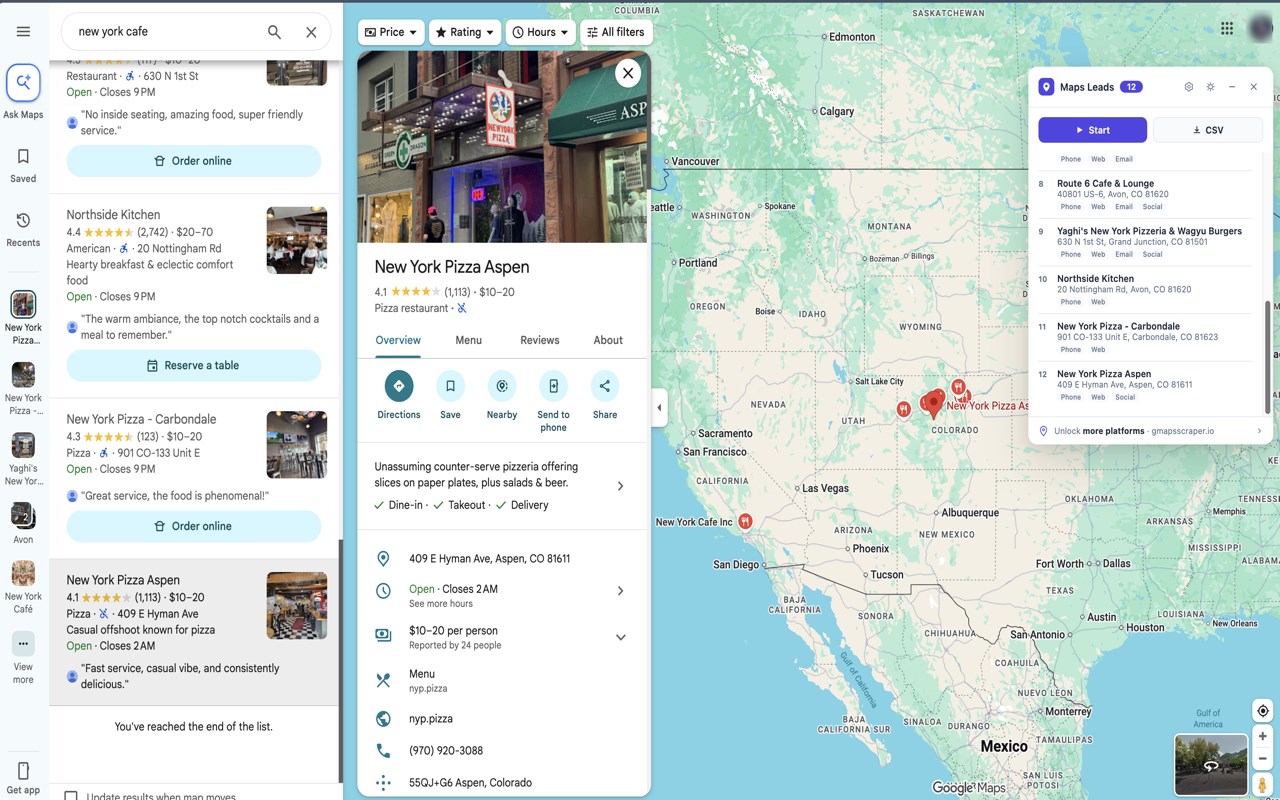Open the Hours filter dropdown

coord(540,32)
